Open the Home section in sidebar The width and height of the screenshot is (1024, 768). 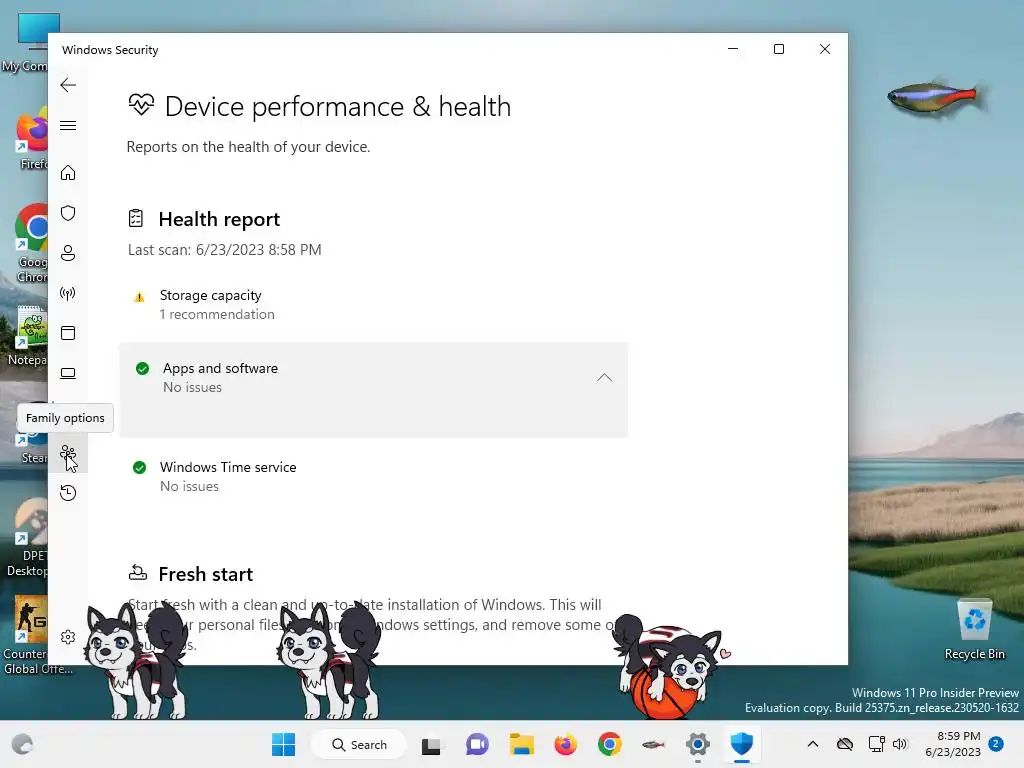(68, 172)
